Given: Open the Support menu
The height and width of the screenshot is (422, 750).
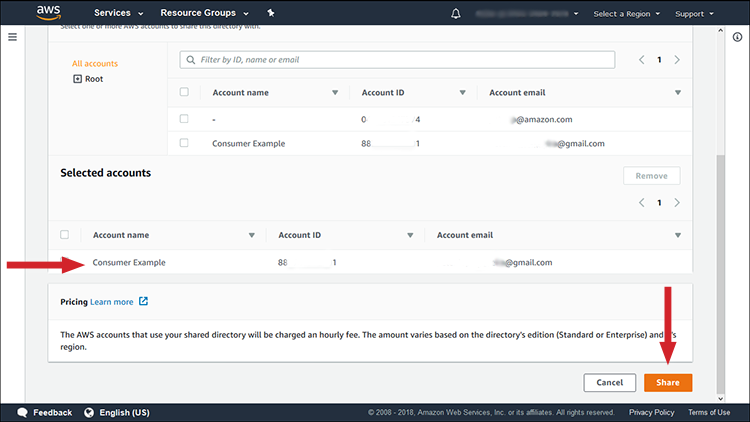Looking at the screenshot, I should tap(694, 14).
